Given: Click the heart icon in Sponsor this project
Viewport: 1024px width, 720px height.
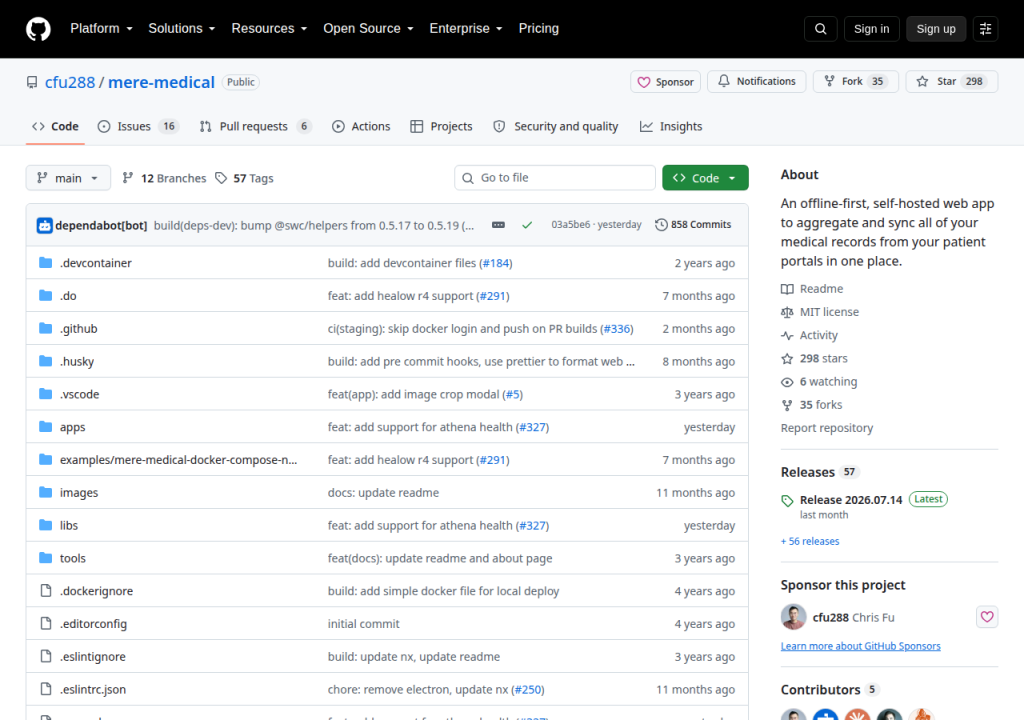Looking at the screenshot, I should coord(987,617).
